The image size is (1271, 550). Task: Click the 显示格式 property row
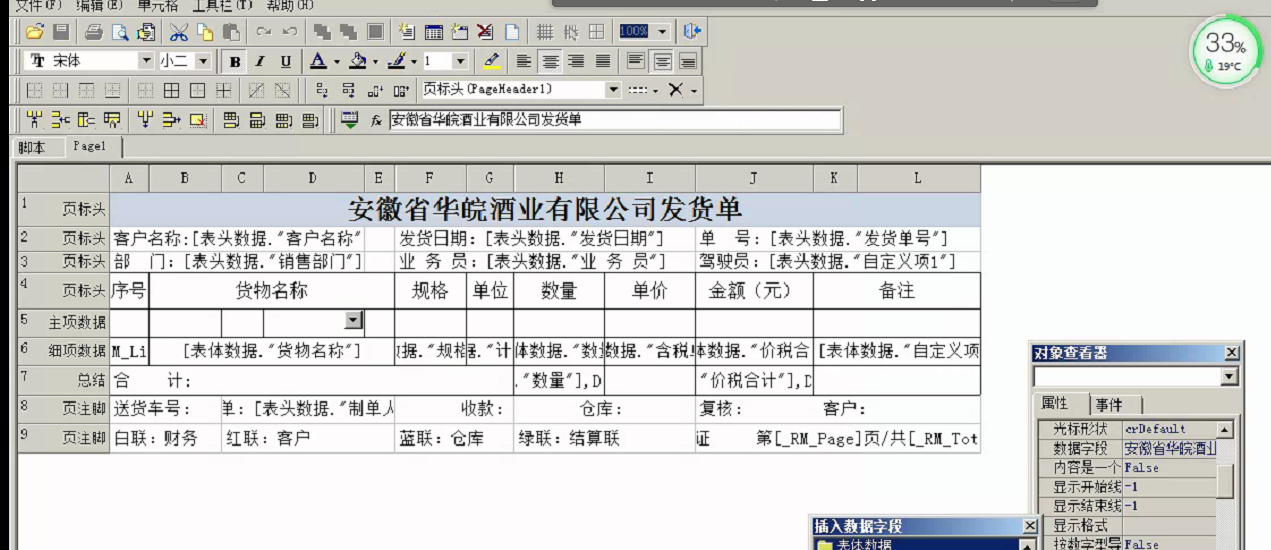point(1126,525)
